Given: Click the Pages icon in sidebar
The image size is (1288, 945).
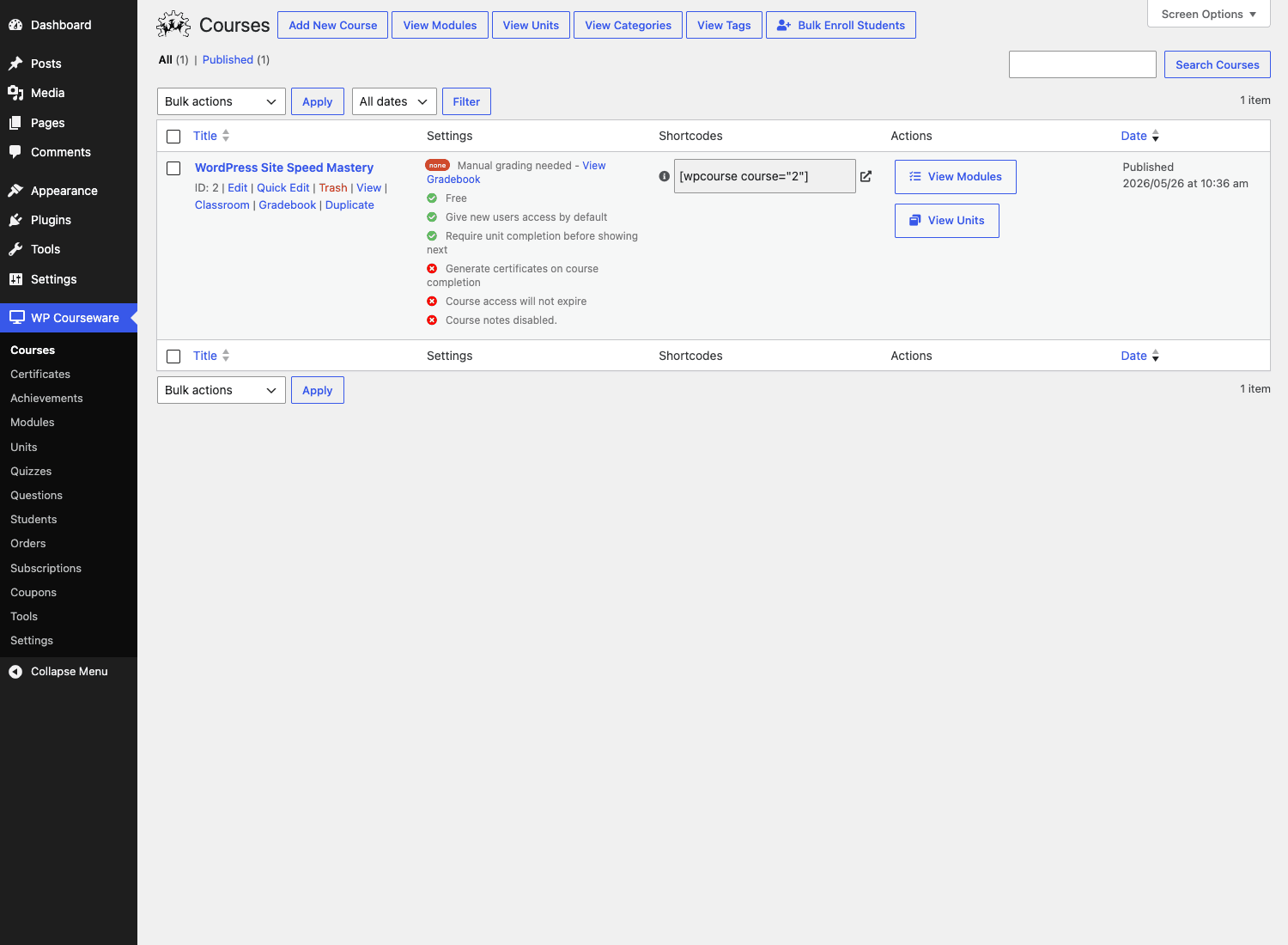Looking at the screenshot, I should [15, 123].
